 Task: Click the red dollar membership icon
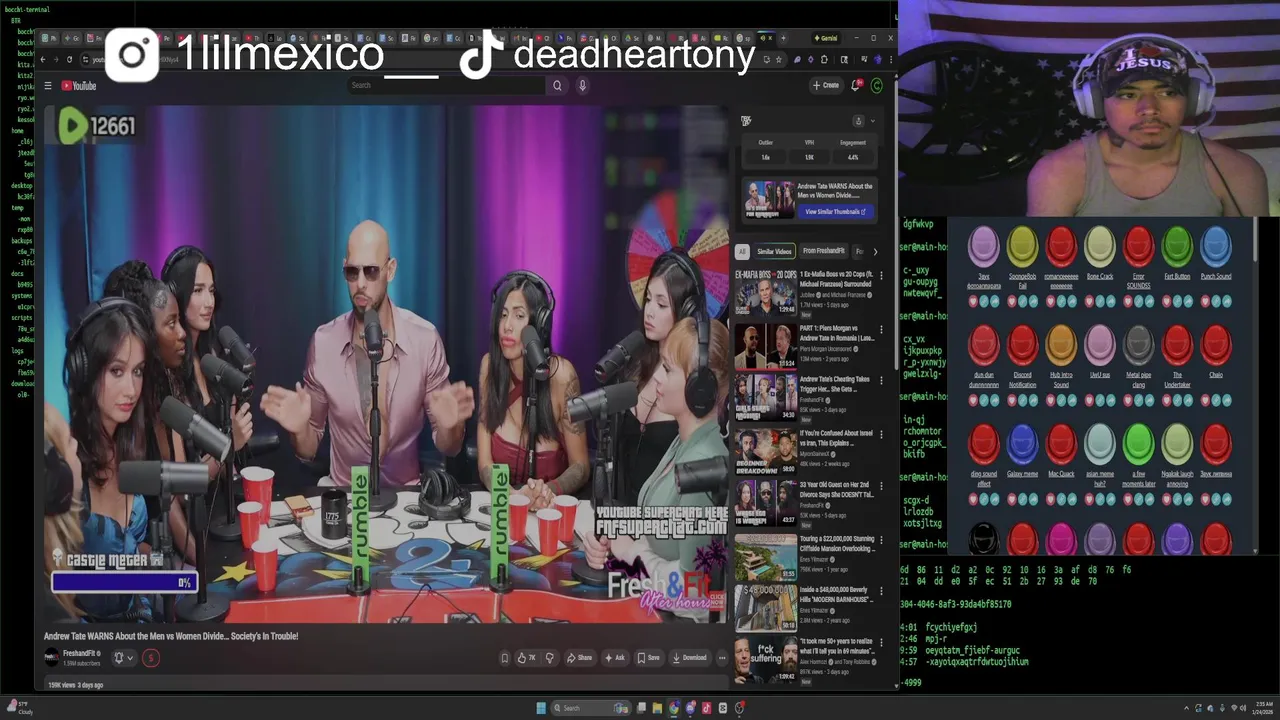click(x=151, y=658)
